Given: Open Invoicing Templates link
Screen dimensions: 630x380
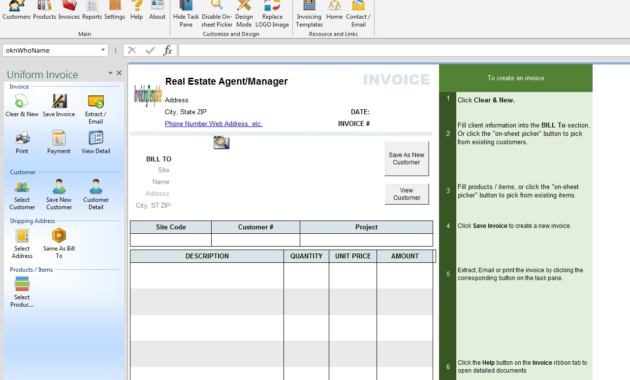Looking at the screenshot, I should (309, 14).
